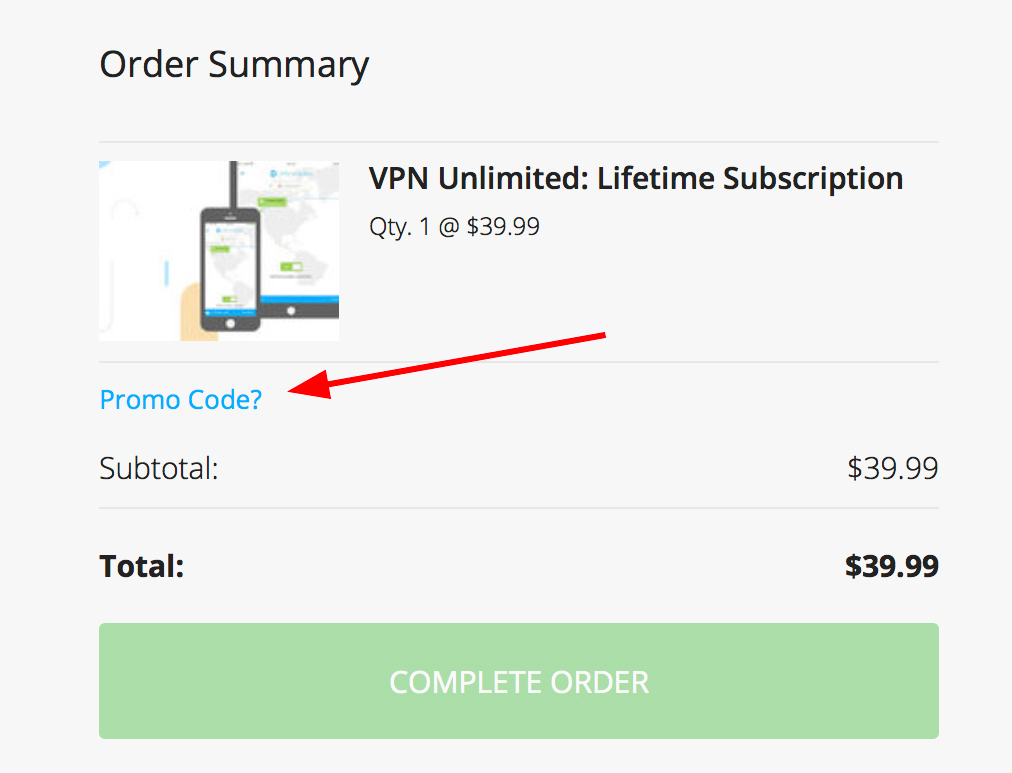Screen dimensions: 1012x773
Task: Click the bold Total label
Action: tap(142, 567)
